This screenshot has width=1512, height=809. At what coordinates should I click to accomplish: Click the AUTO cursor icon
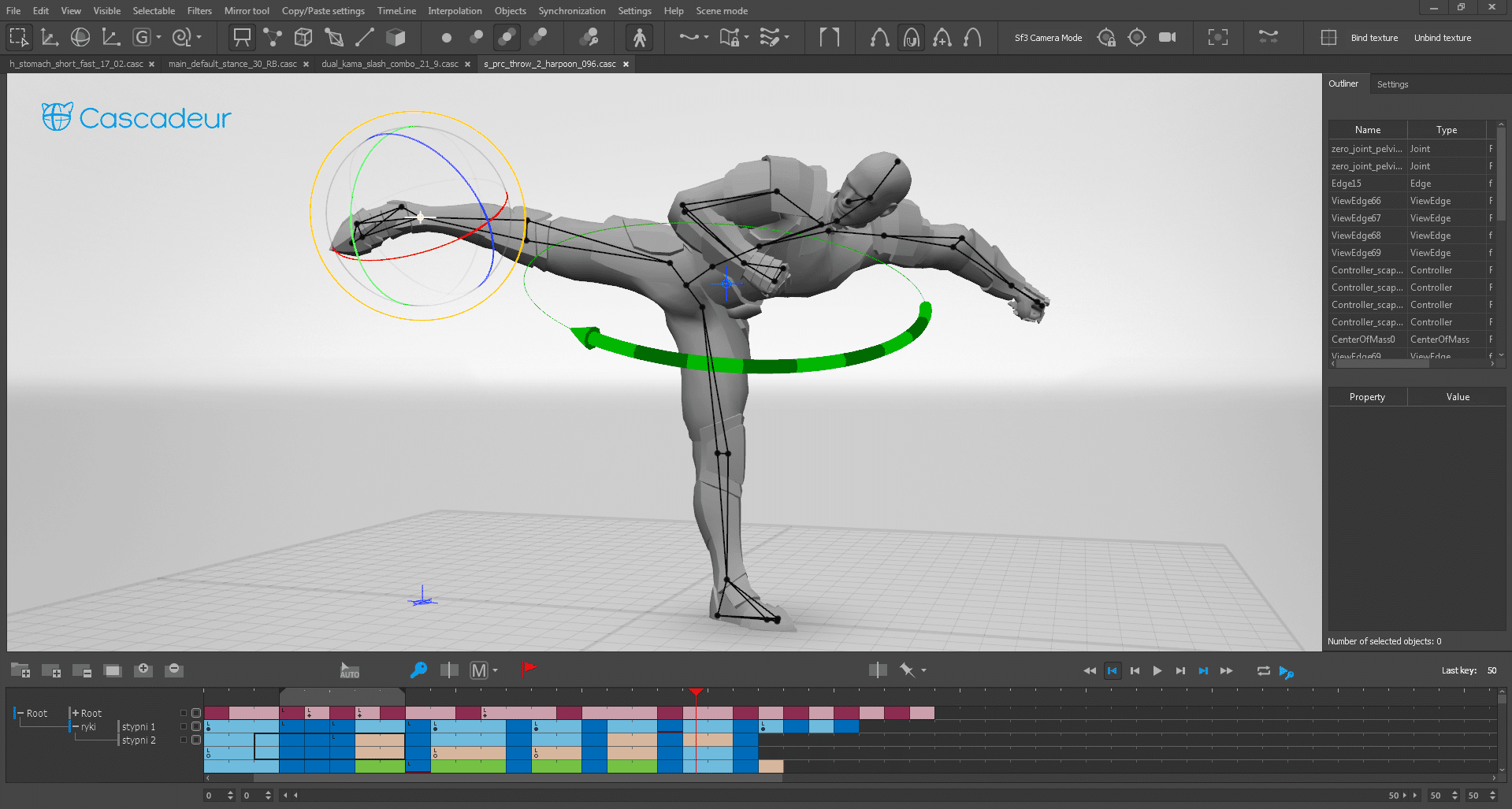click(349, 670)
